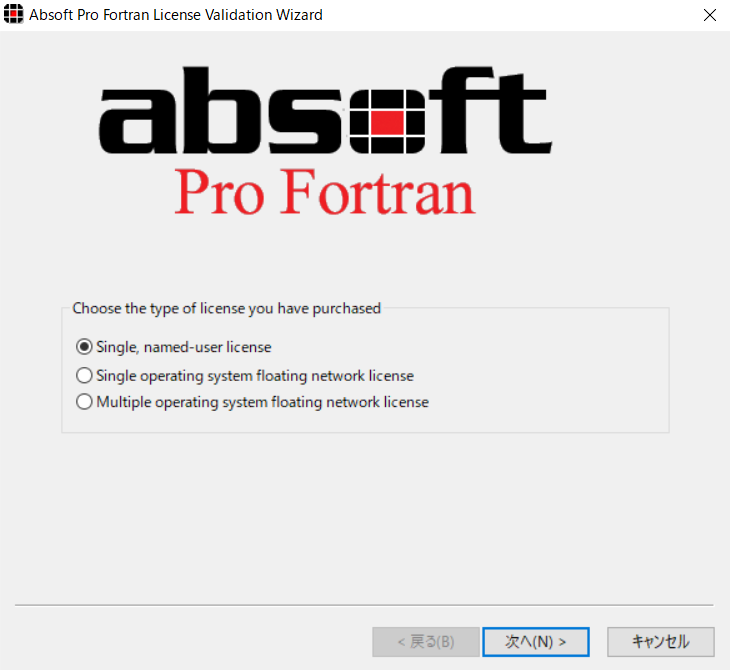Select the Single, named-user license radio button

click(84, 347)
